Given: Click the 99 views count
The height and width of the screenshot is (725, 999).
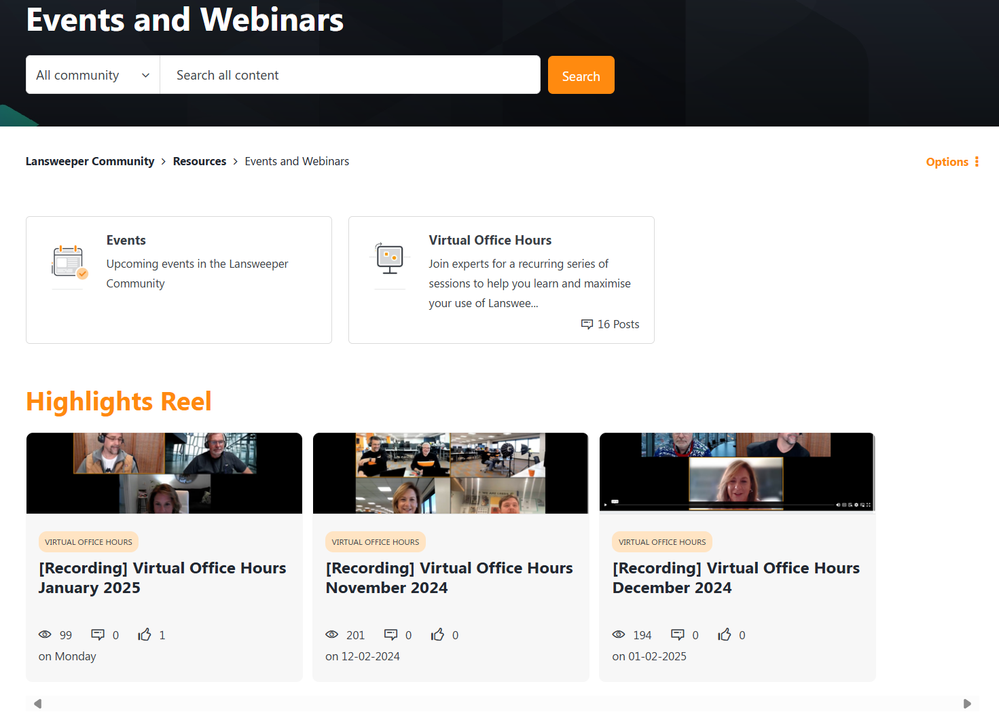Looking at the screenshot, I should click(66, 635).
